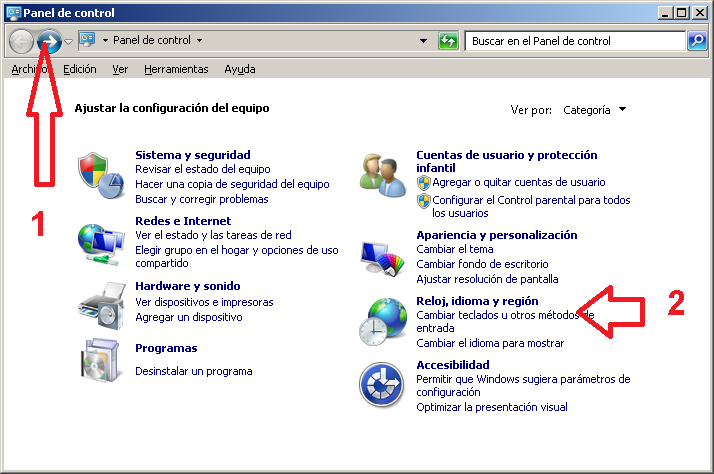
Task: Click shield icon beside Agregar o quitar cuentas
Action: (x=423, y=183)
